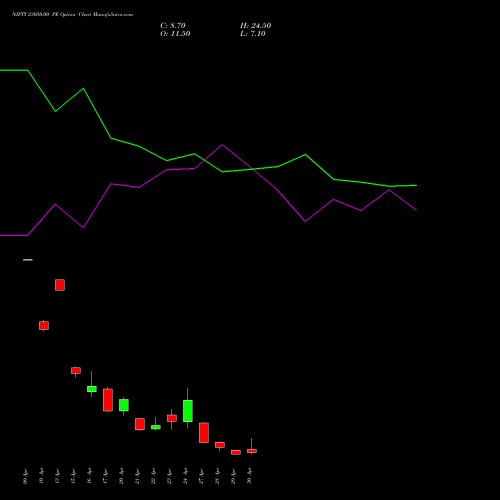Viewport: 500px width, 500px height.
Task: Click the tall red candle for 27 Apr
Action: click(x=204, y=433)
